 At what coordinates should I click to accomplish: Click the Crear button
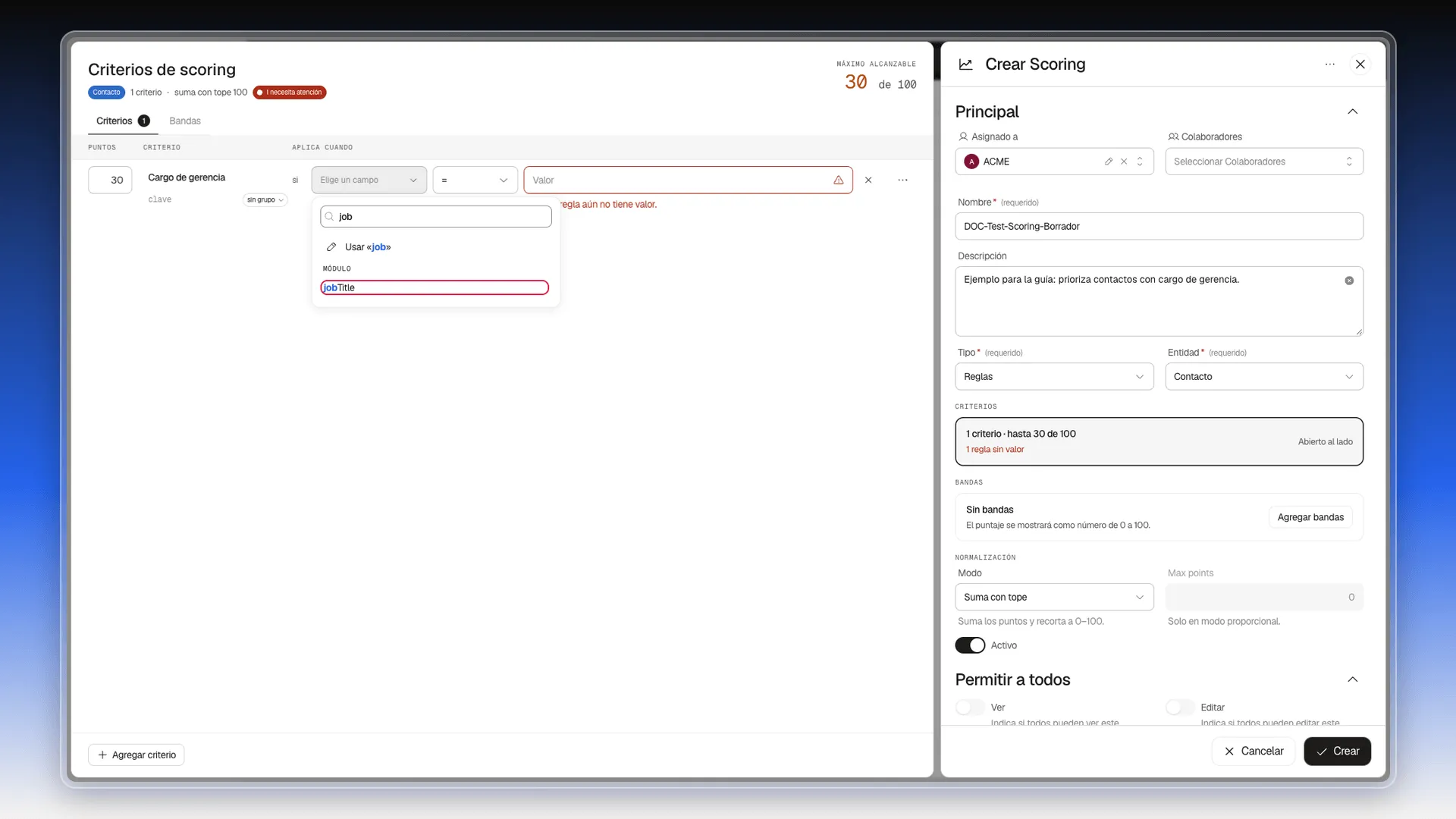(1337, 752)
